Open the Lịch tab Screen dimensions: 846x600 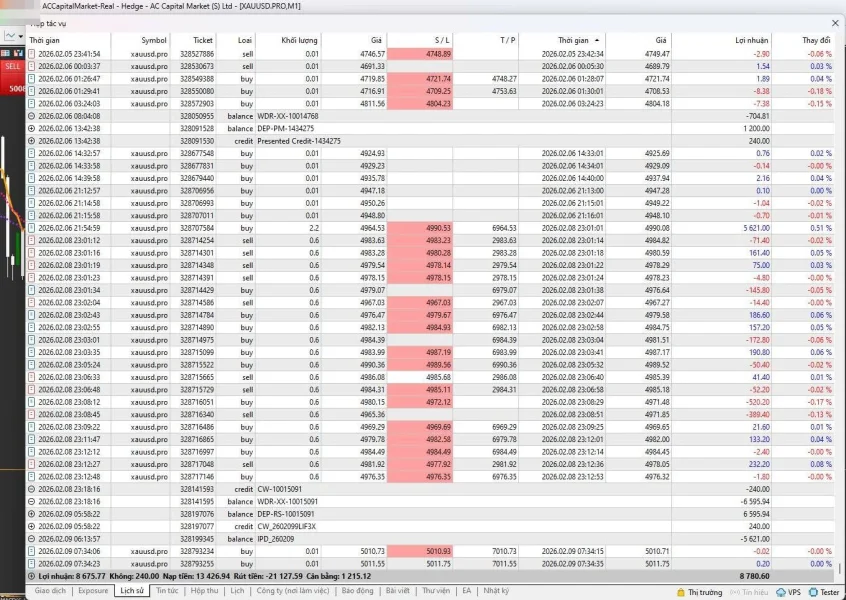point(237,591)
